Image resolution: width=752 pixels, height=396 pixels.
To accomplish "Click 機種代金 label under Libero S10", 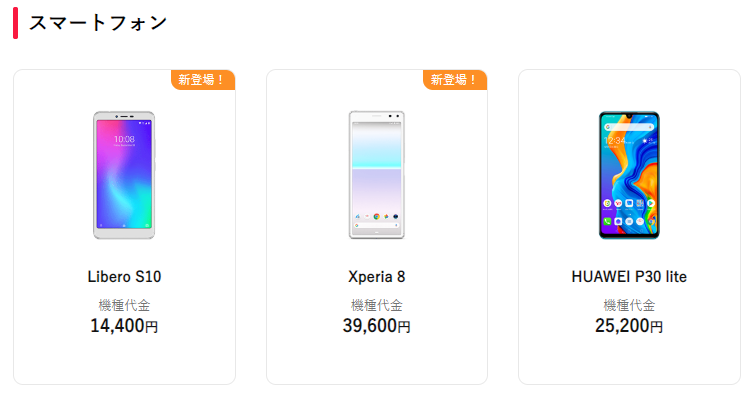I will (x=124, y=305).
